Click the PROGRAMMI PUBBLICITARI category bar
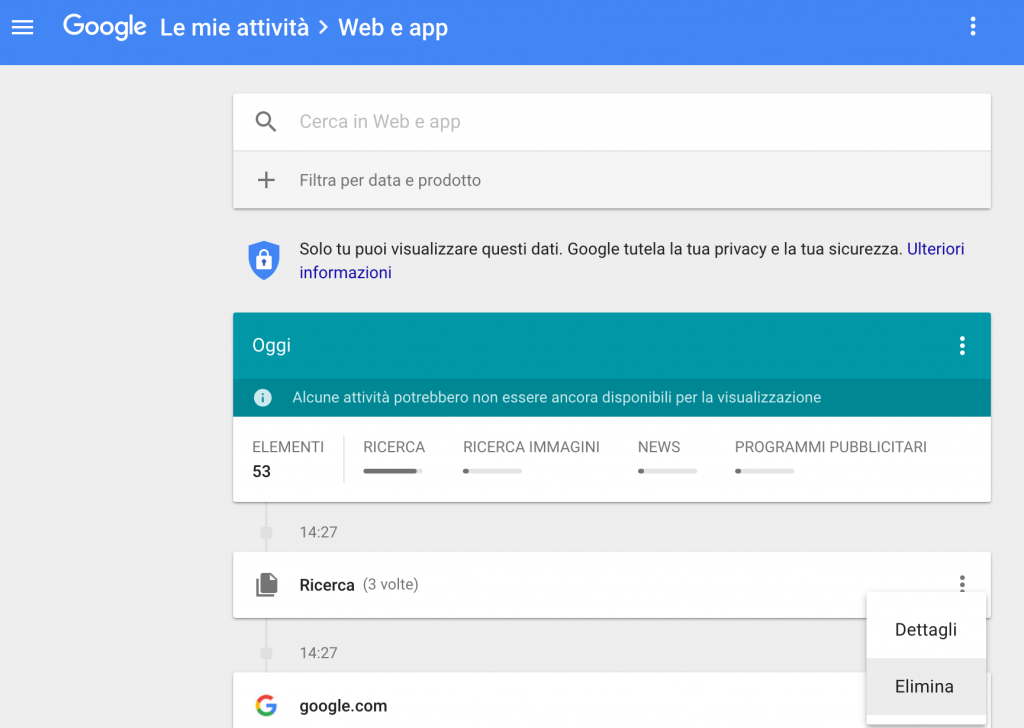1024x728 pixels. point(765,471)
